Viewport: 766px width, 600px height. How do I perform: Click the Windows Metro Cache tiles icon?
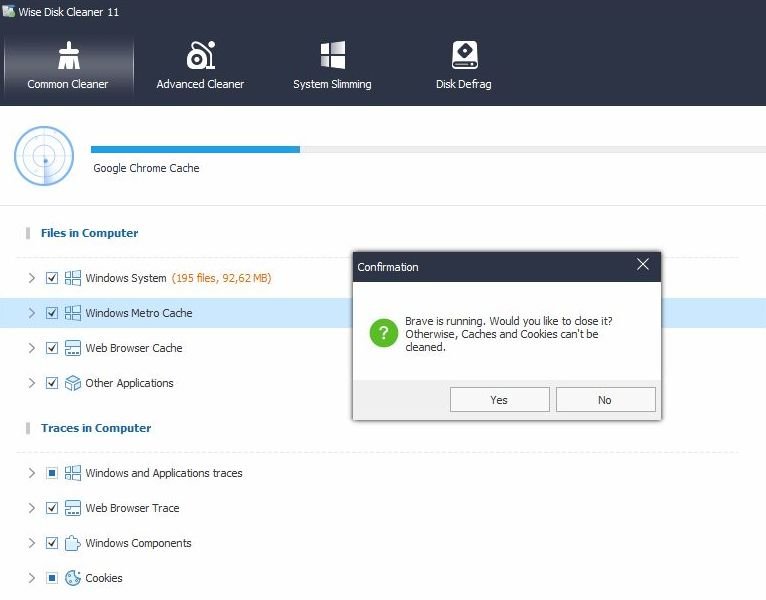(x=73, y=313)
